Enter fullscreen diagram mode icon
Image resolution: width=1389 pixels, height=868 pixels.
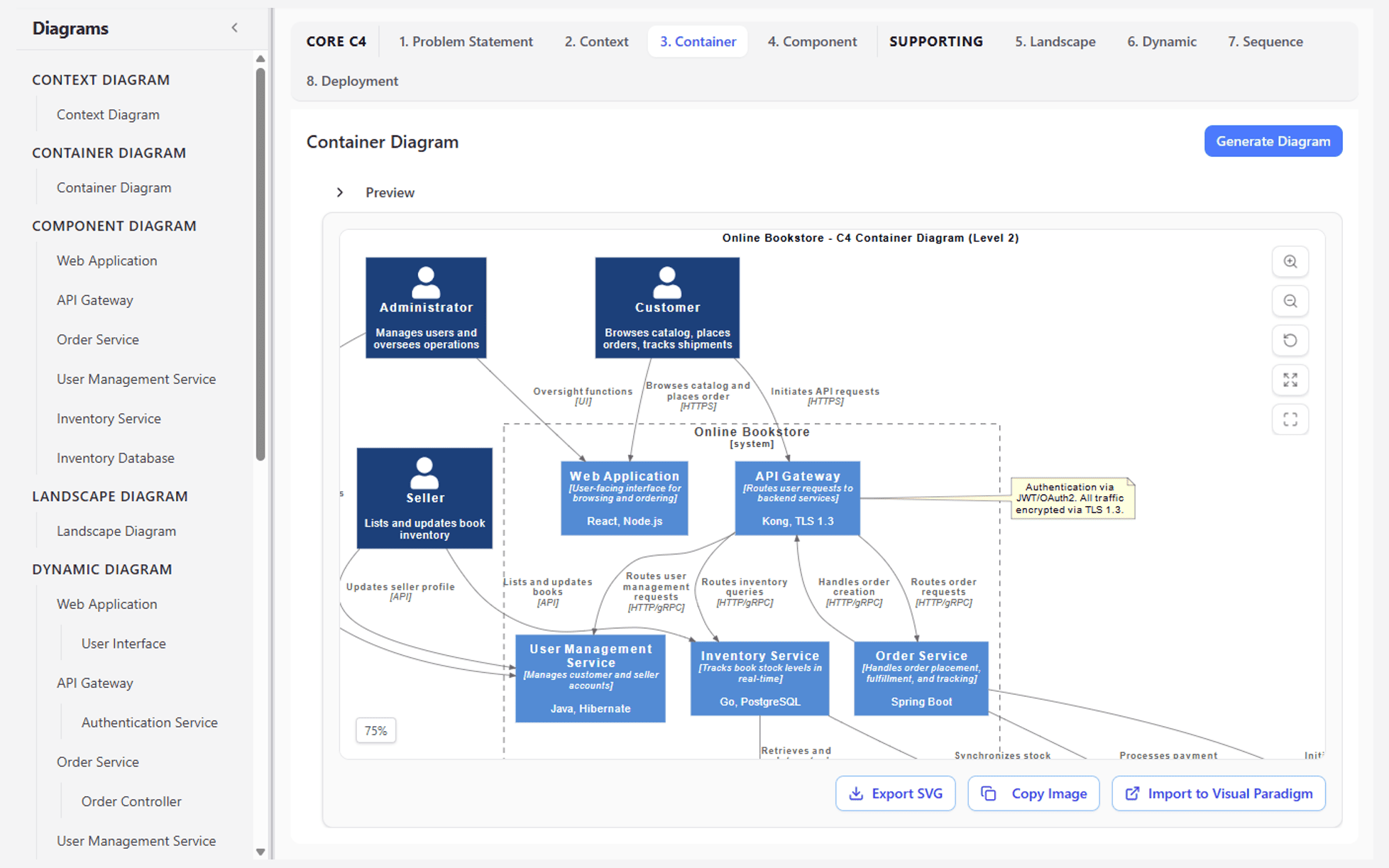[1290, 419]
